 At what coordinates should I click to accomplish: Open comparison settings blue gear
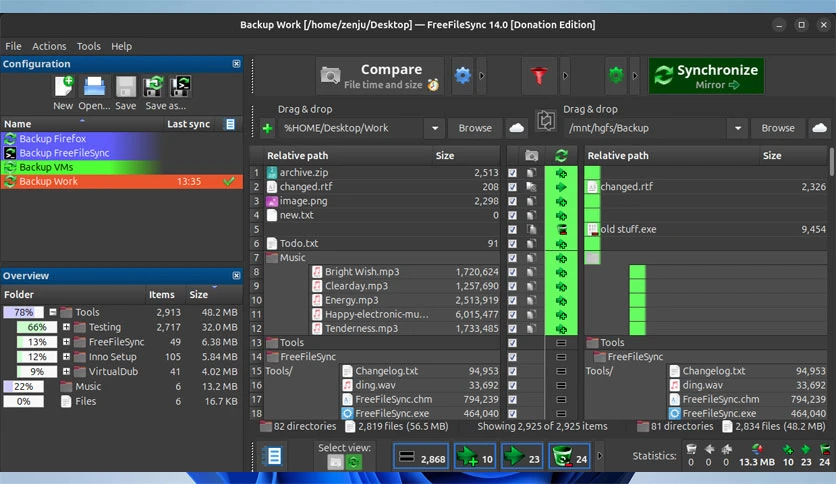pyautogui.click(x=463, y=76)
